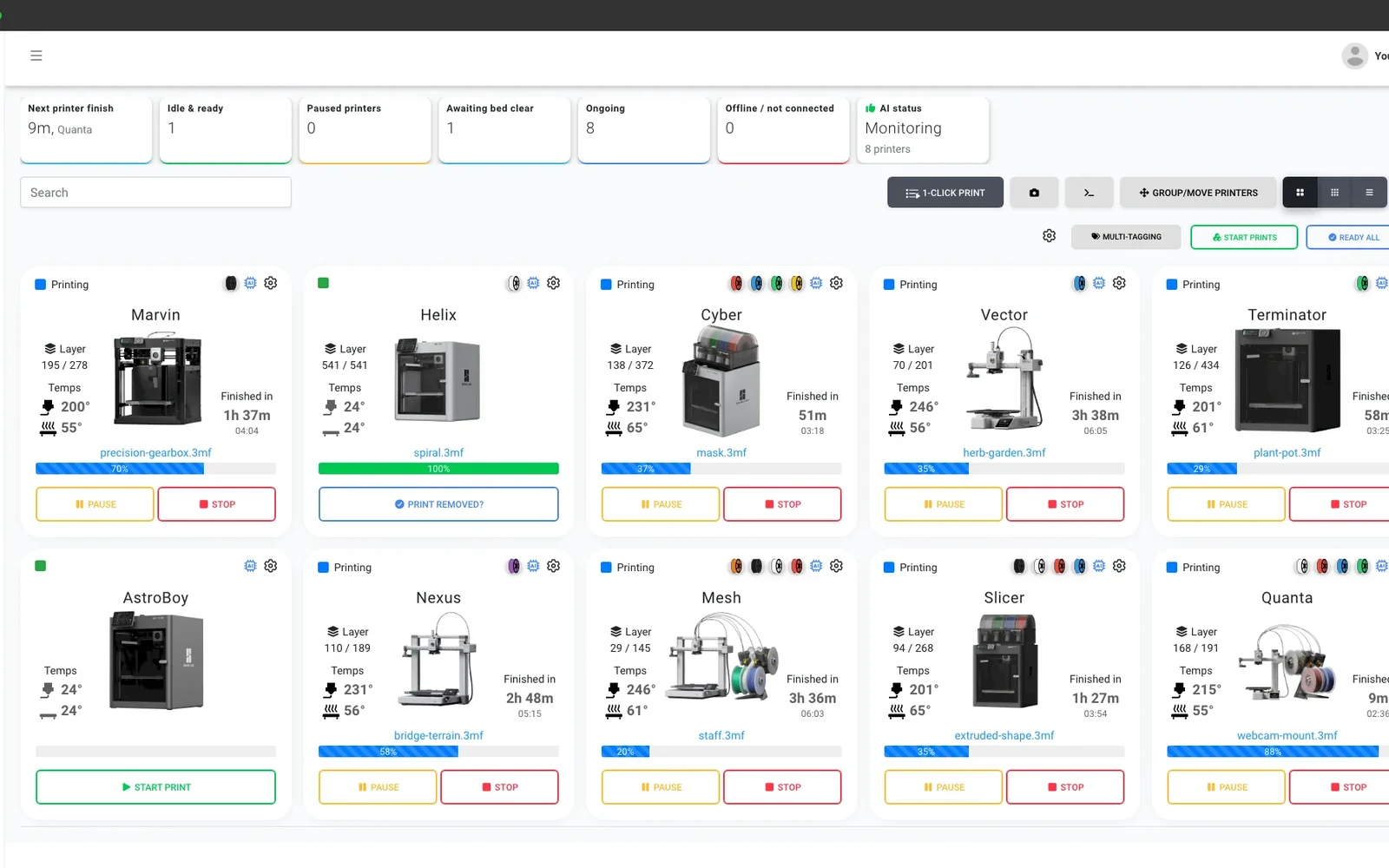
Task: Open spiral.3mf file link
Action: pos(438,453)
